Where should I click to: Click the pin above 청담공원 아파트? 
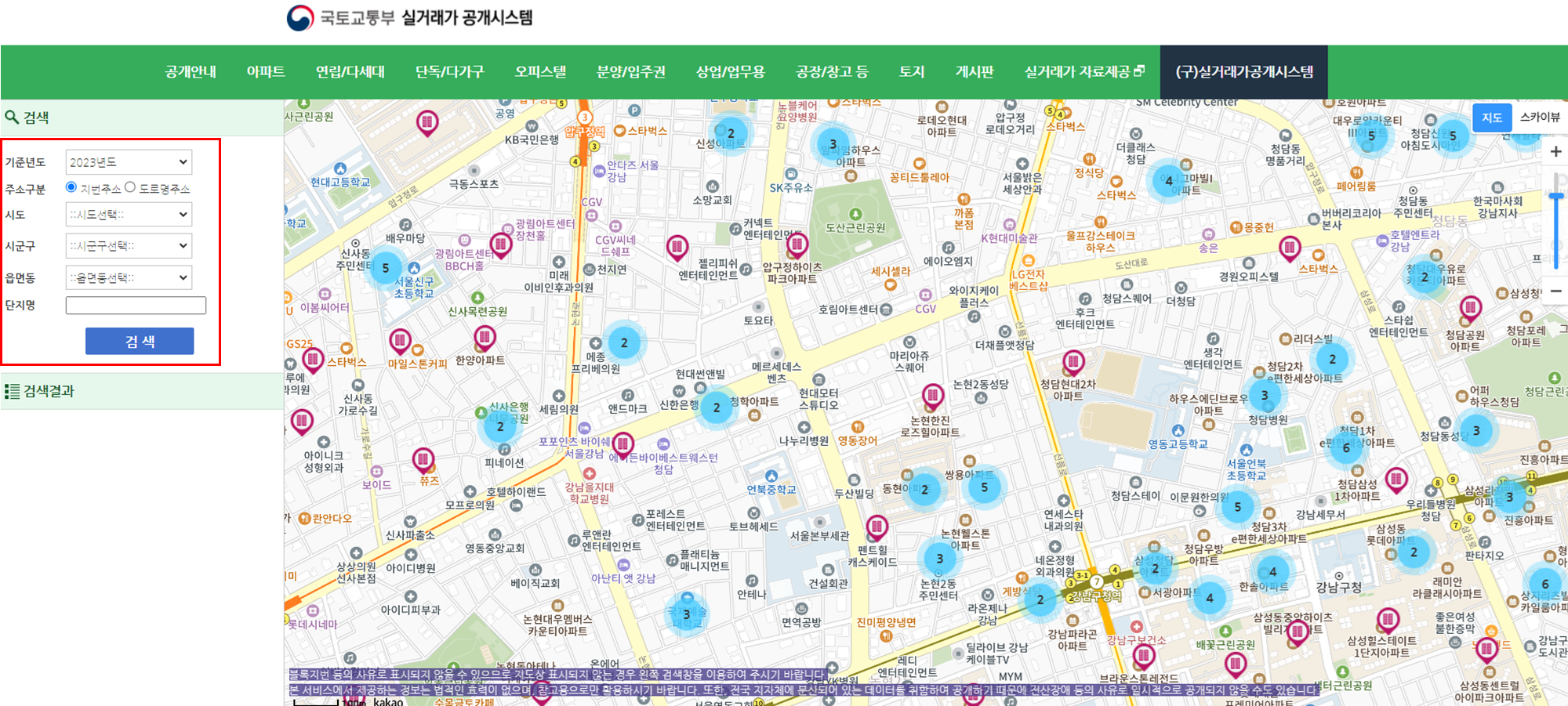[1470, 309]
